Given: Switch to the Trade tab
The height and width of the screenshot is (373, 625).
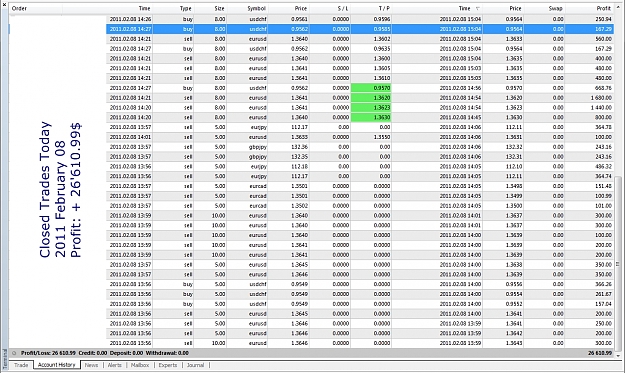Looking at the screenshot, I should coord(21,365).
